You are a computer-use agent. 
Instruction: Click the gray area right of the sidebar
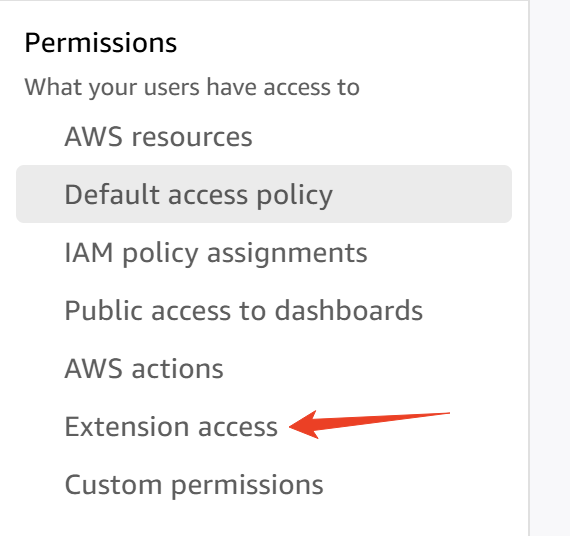coord(550,268)
